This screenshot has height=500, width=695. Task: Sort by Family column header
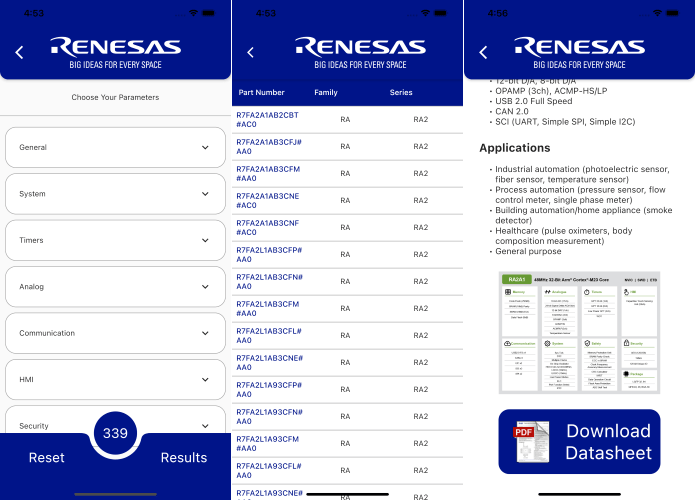(326, 92)
